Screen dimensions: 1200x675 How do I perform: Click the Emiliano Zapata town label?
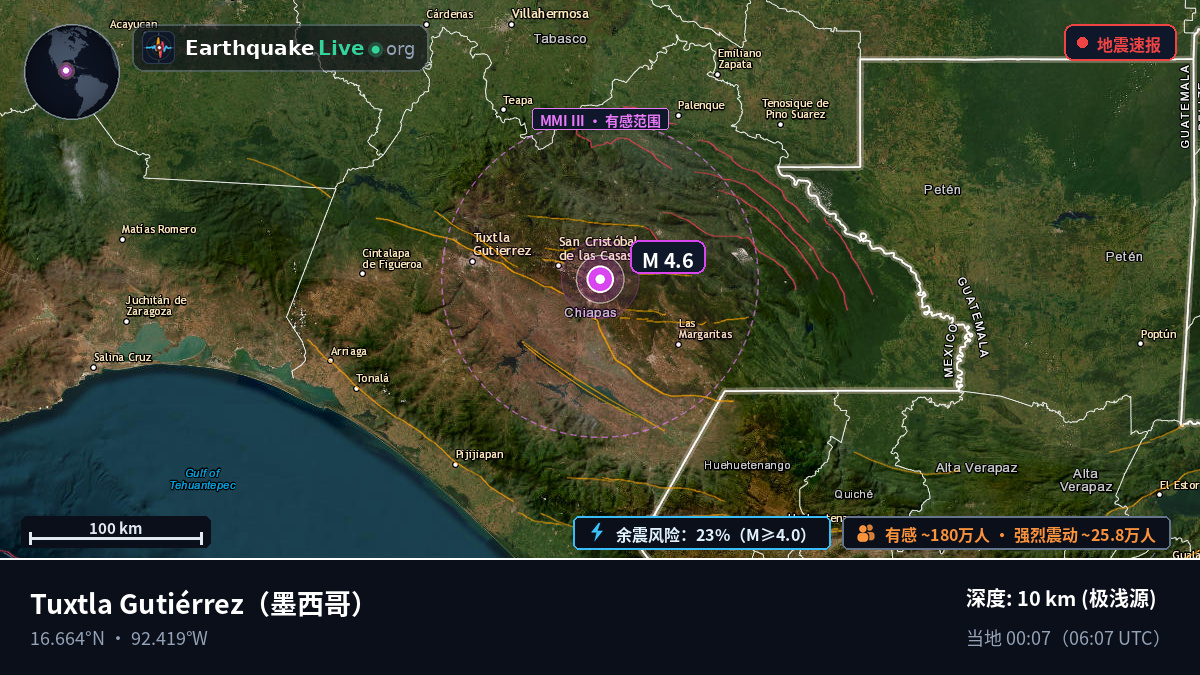(739, 58)
